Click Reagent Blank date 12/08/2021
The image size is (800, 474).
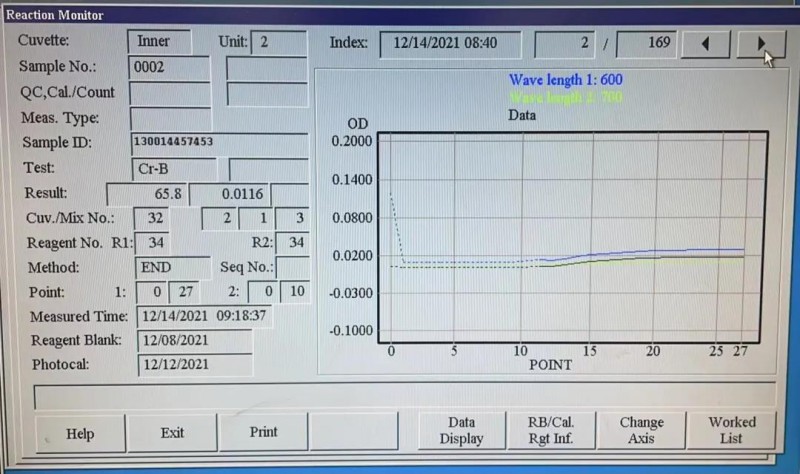pyautogui.click(x=195, y=341)
